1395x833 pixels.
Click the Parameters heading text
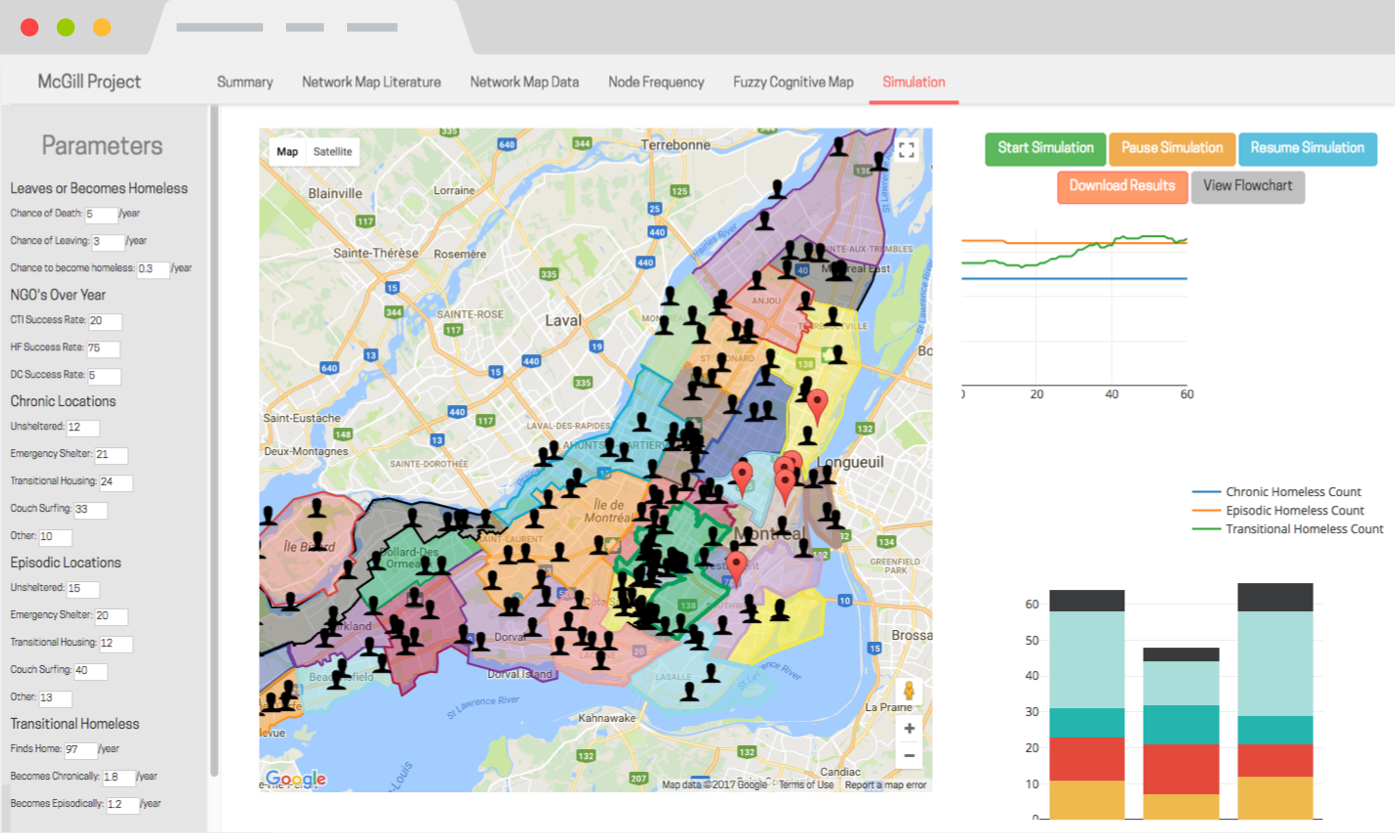[102, 146]
